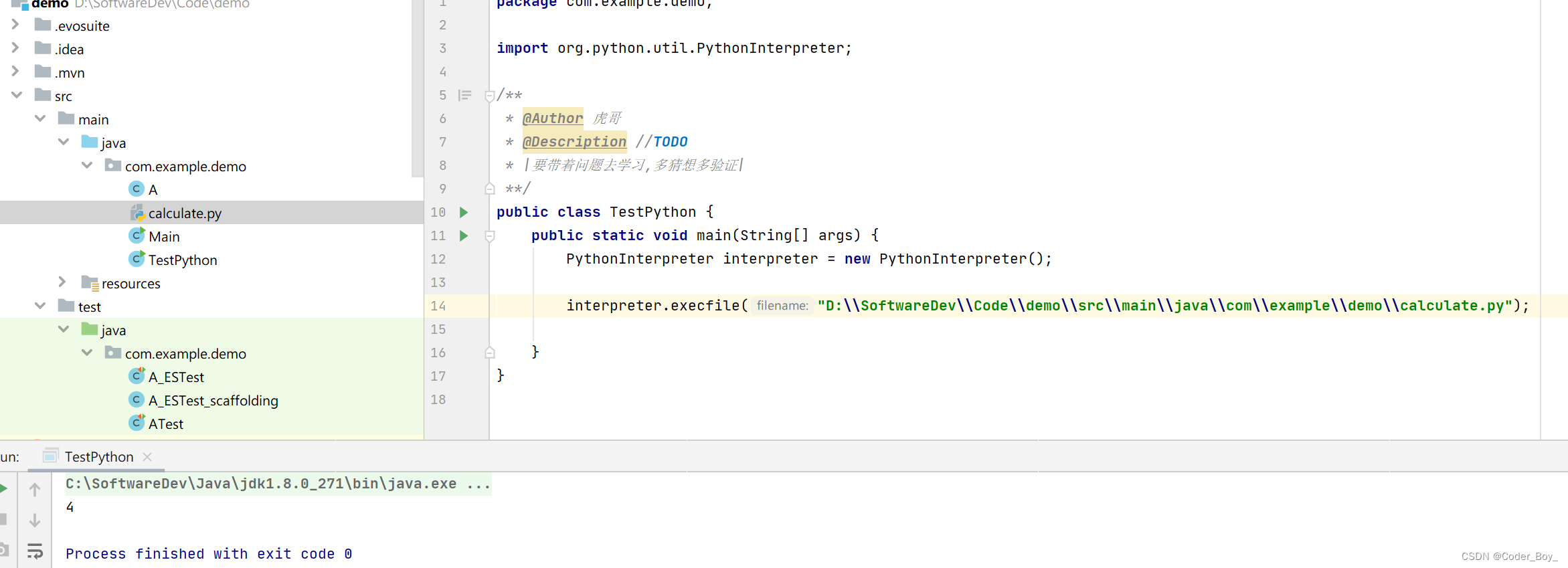Click the TestPython class name in code

(652, 212)
